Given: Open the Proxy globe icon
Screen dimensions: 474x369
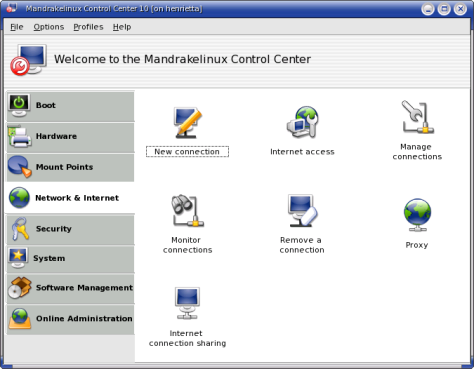Looking at the screenshot, I should click(x=417, y=215).
